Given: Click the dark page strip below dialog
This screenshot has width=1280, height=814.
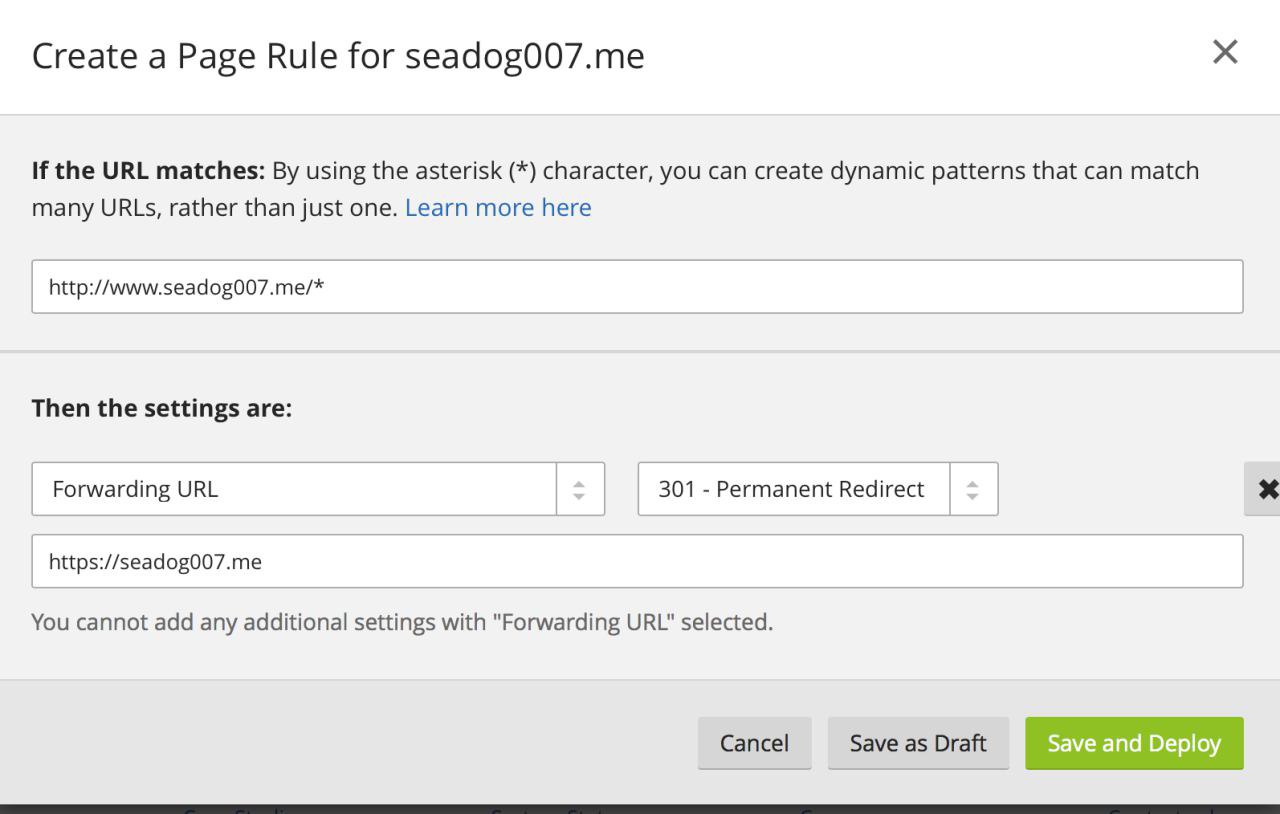Looking at the screenshot, I should click(640, 808).
